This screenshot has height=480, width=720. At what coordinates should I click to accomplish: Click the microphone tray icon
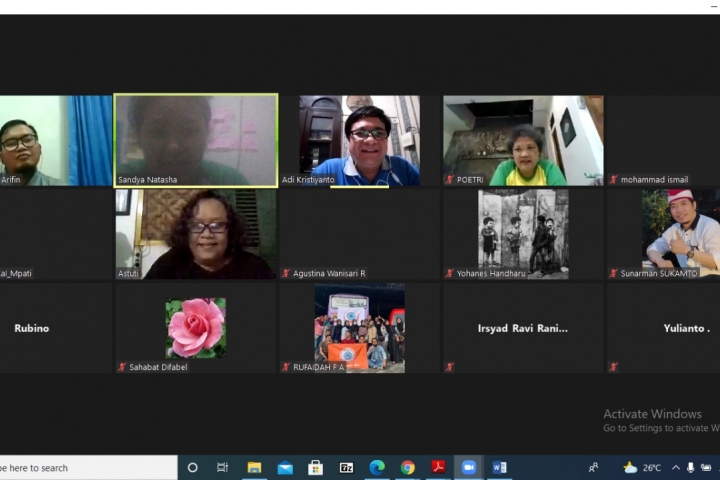(690, 468)
